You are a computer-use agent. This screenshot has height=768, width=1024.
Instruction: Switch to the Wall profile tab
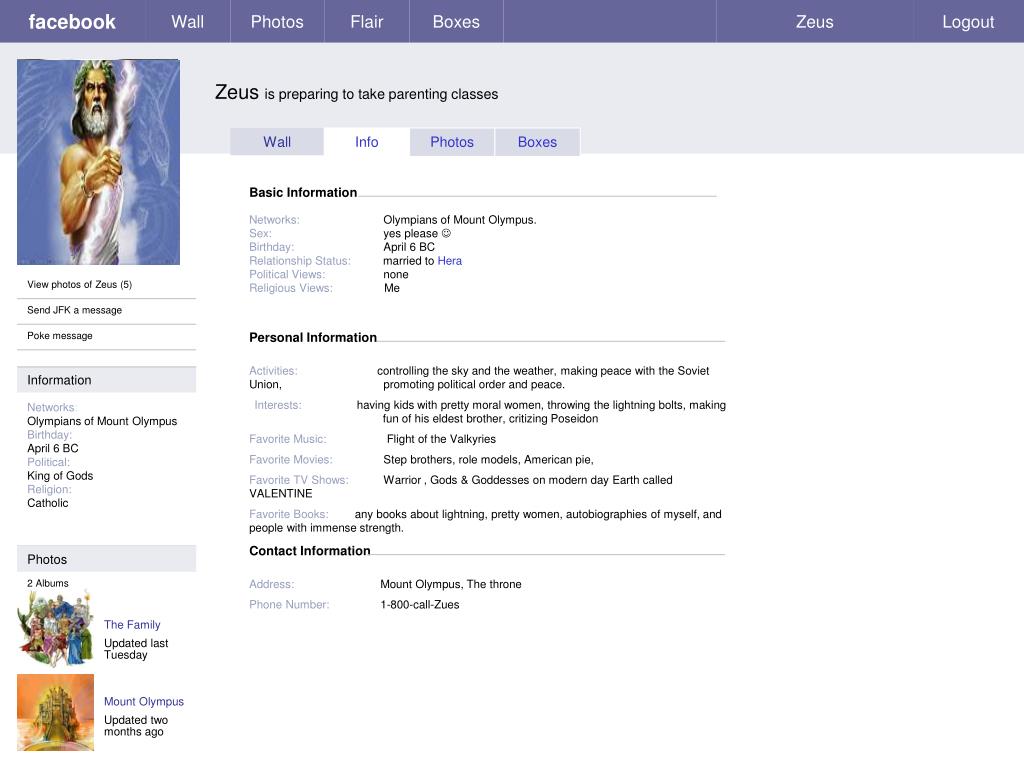pyautogui.click(x=277, y=142)
